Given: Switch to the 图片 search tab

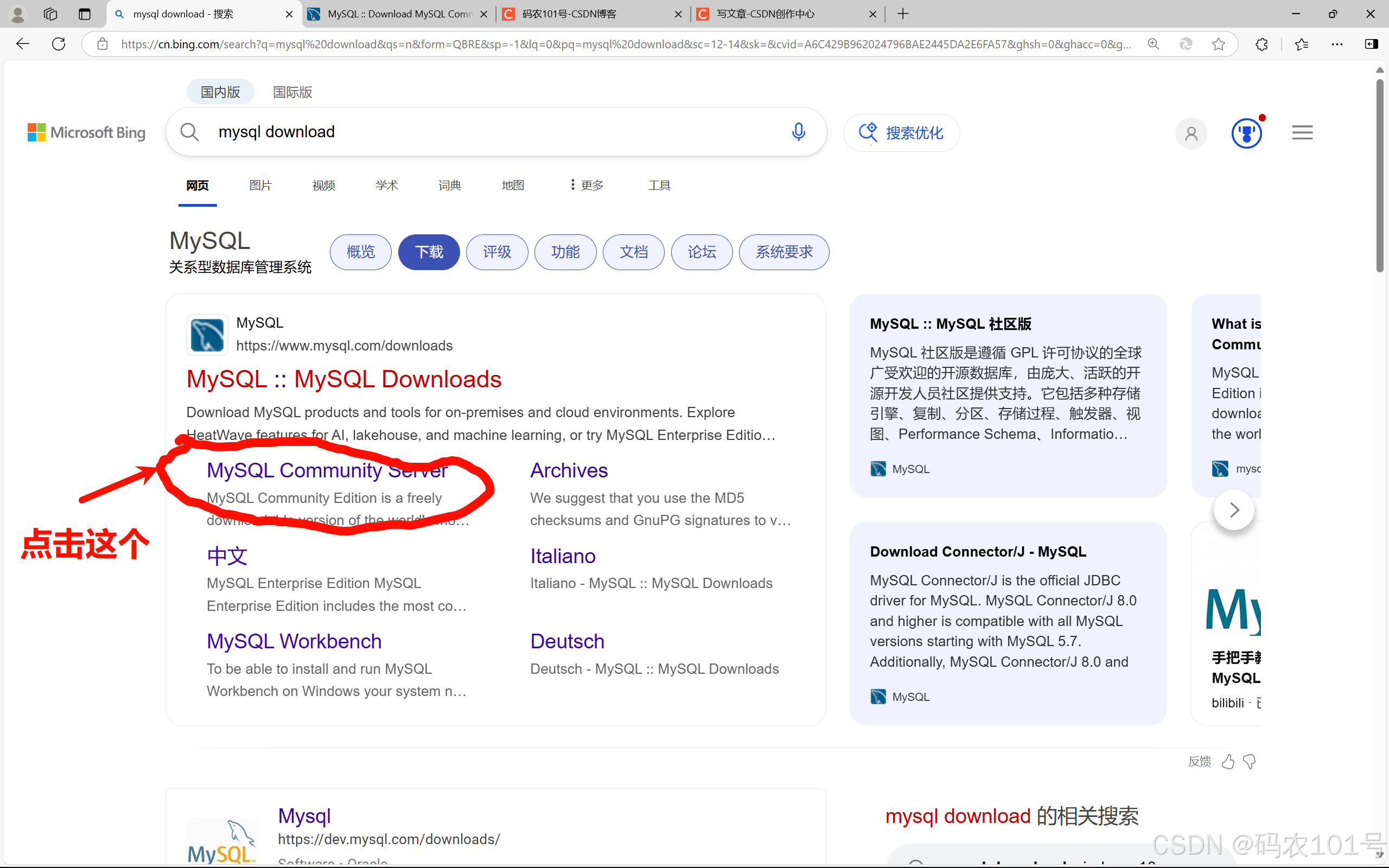Looking at the screenshot, I should [260, 186].
